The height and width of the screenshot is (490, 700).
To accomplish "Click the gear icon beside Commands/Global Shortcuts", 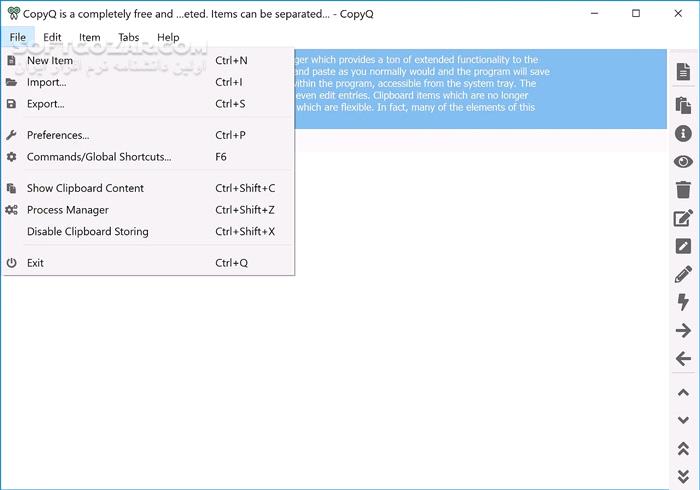I will click(12, 157).
